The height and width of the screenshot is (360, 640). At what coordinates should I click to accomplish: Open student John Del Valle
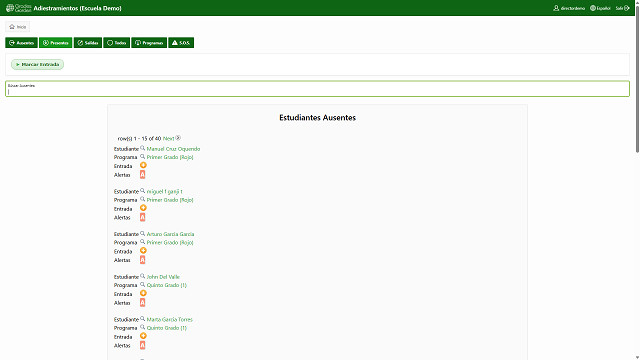tap(163, 277)
